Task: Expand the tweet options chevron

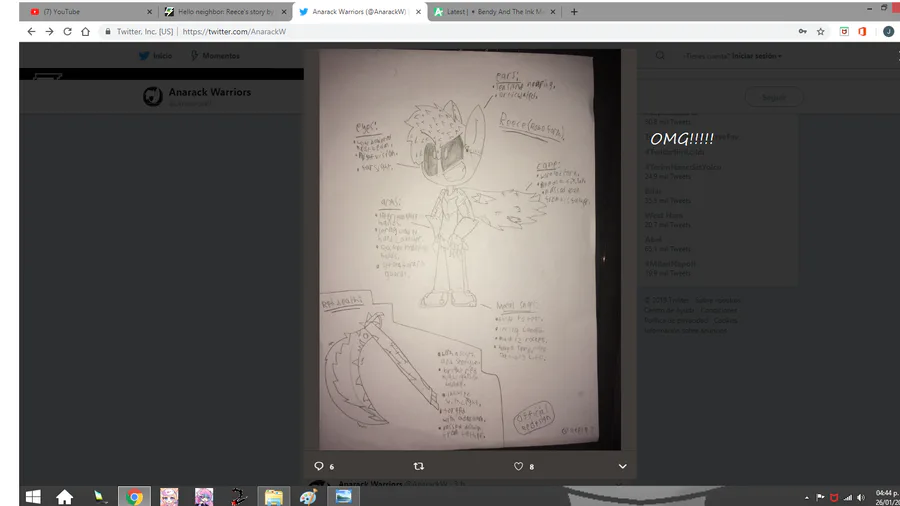Action: click(x=622, y=466)
